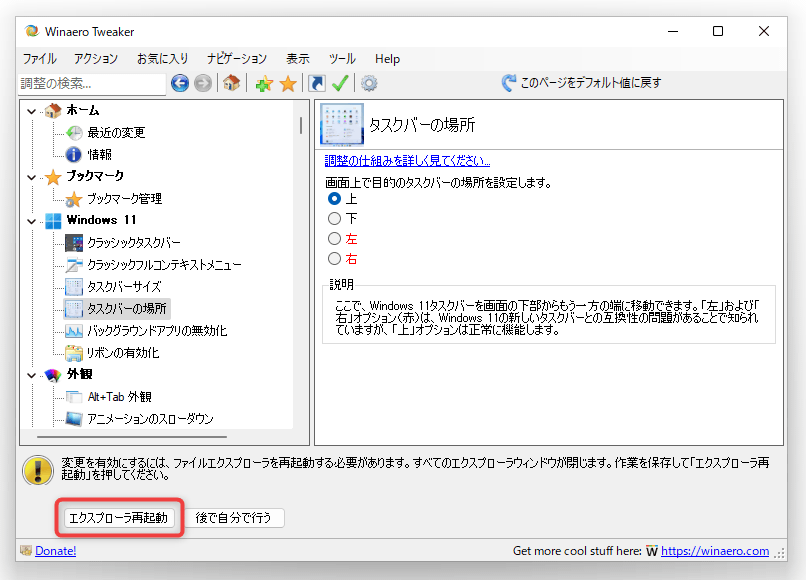The height and width of the screenshot is (580, 806).
Task: Open the お気に入り menu
Action: coord(162,59)
